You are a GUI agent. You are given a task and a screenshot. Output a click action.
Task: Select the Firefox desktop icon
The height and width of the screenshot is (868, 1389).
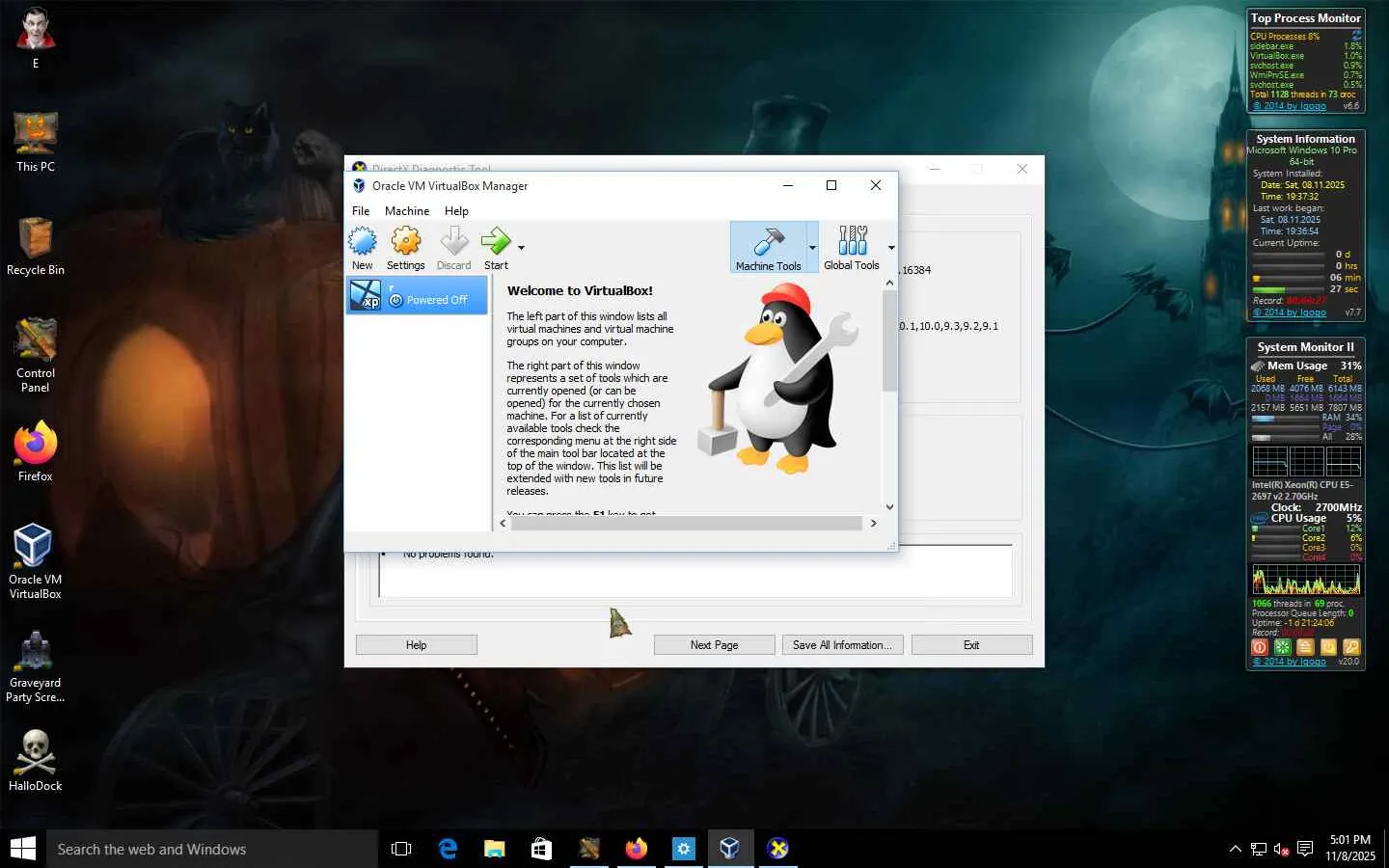pyautogui.click(x=36, y=451)
